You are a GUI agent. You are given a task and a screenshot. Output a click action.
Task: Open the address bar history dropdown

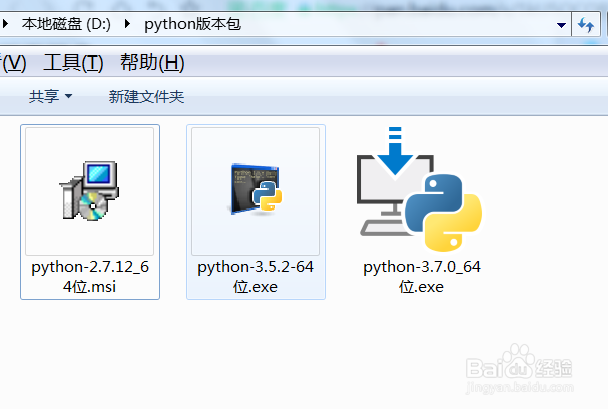561,25
